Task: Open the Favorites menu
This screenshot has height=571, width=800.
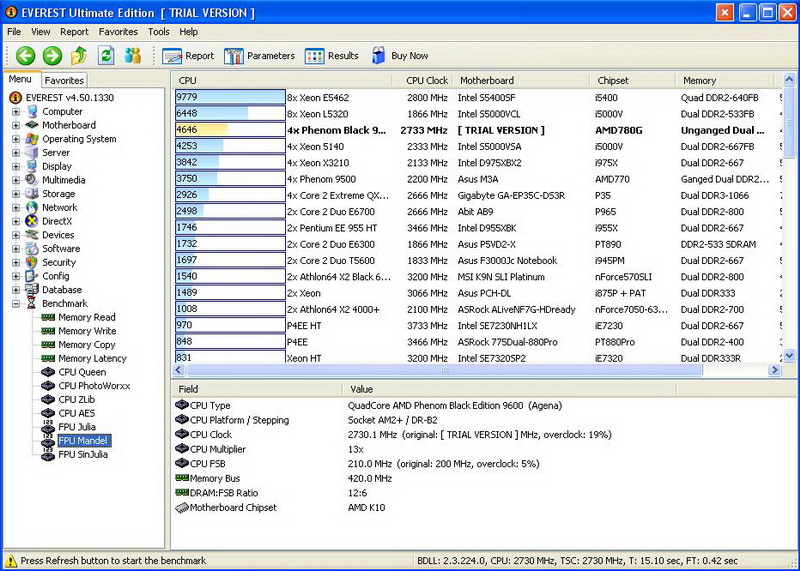Action: (x=118, y=32)
